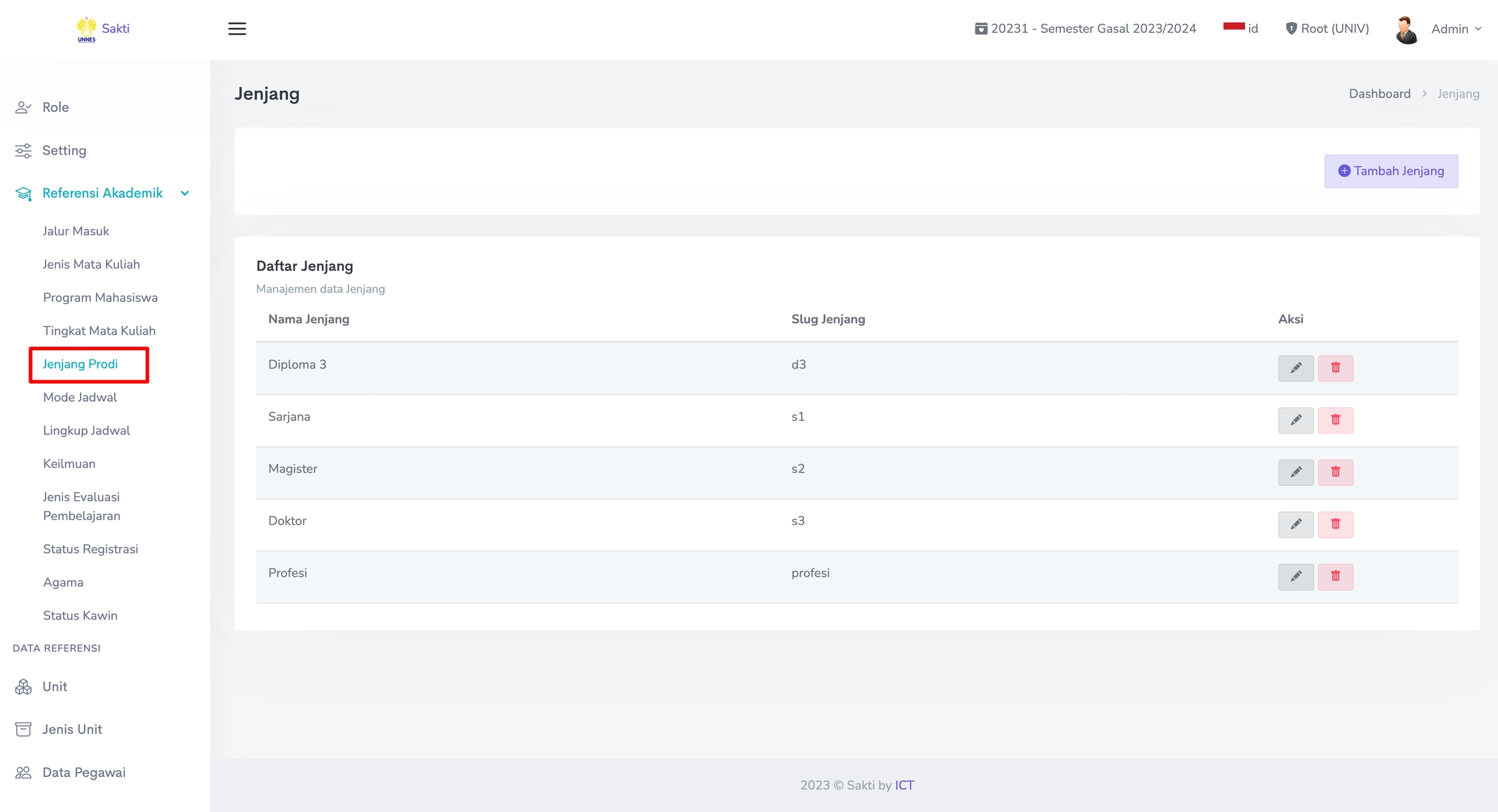1498x812 pixels.
Task: Click the edit pencil for Diploma 3
Action: (x=1295, y=368)
